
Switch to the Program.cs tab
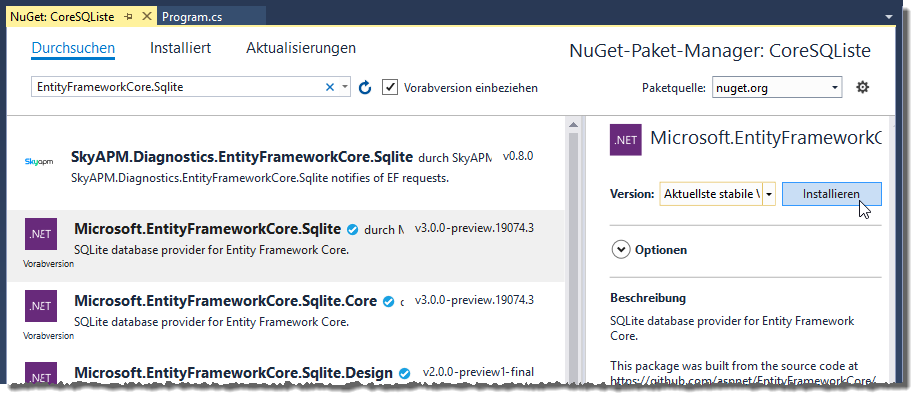[192, 17]
